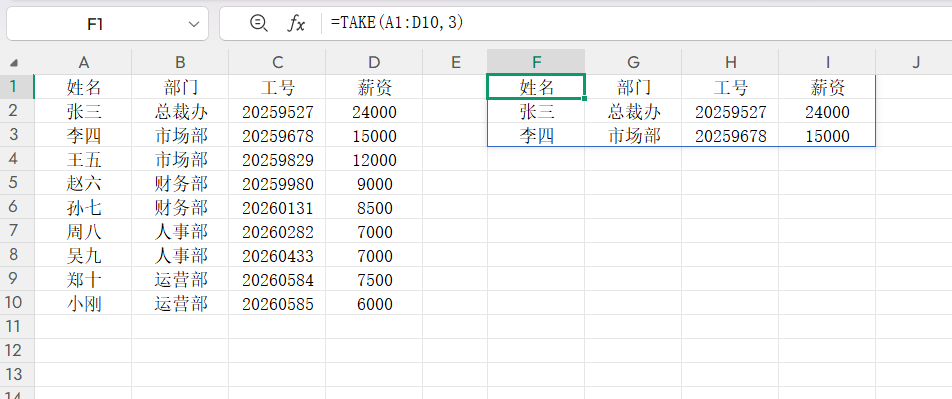This screenshot has height=399, width=952.
Task: Click cell B5 containing 财务部
Action: 180,183
